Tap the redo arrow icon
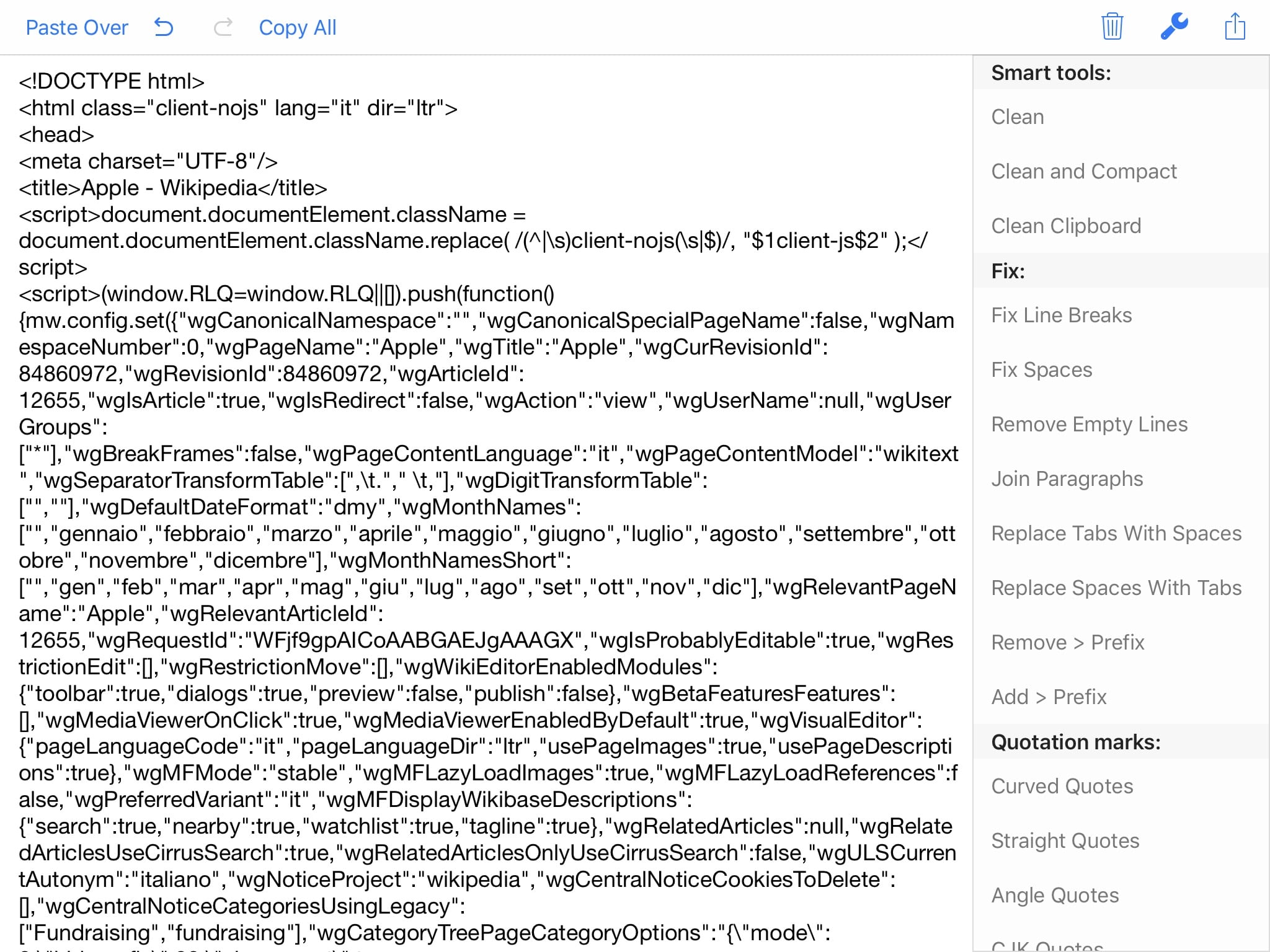The height and width of the screenshot is (952, 1270). (x=223, y=27)
